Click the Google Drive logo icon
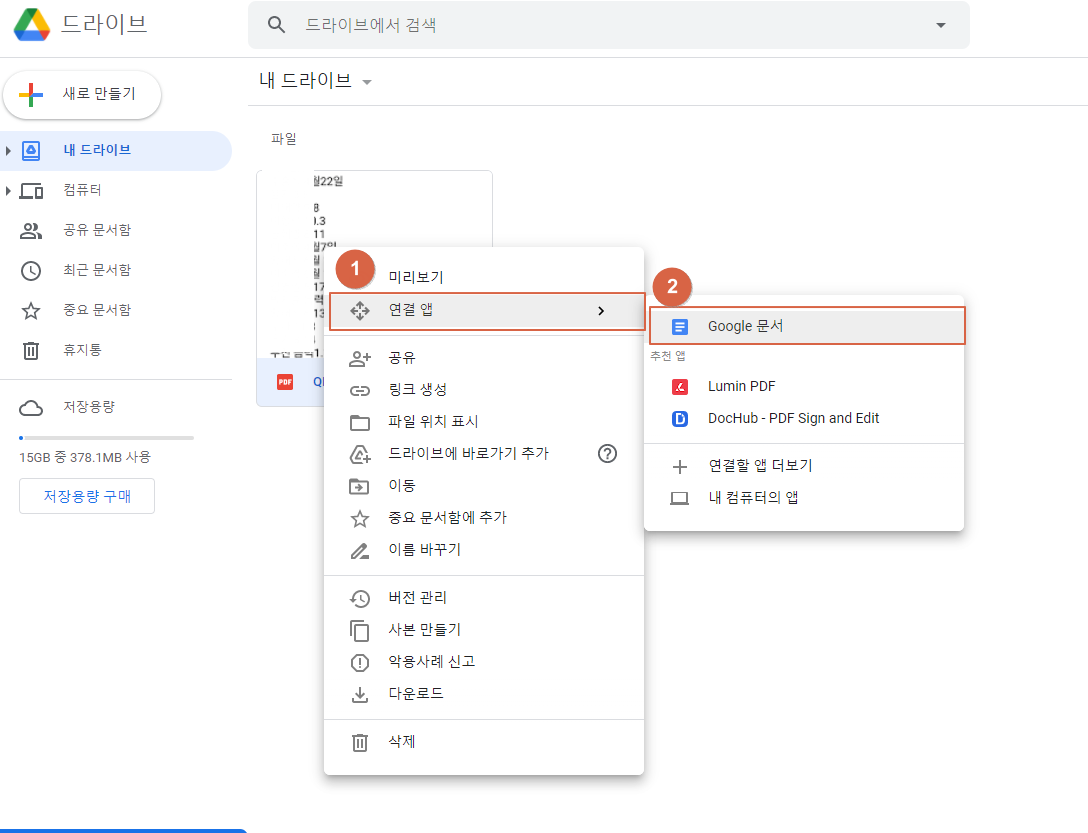The image size is (1088, 833). click(x=32, y=25)
